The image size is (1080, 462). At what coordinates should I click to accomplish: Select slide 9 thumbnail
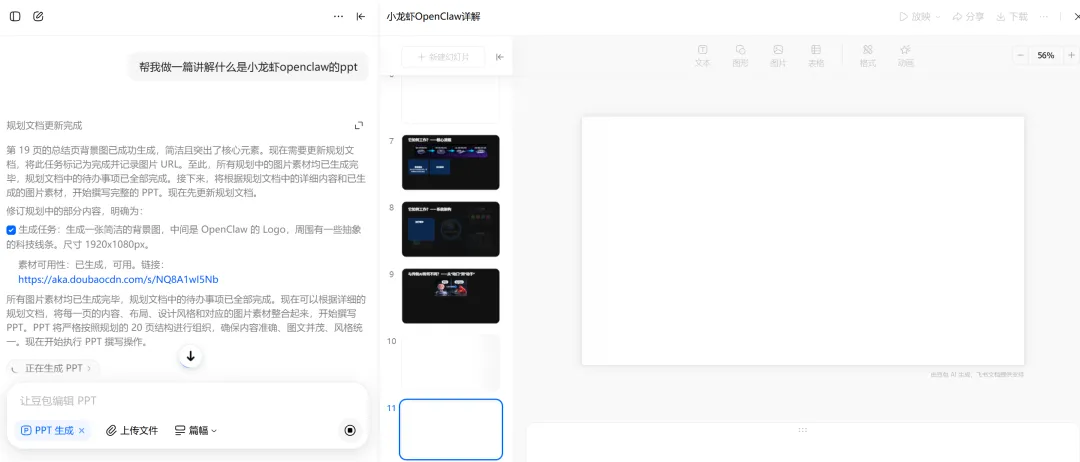450,296
